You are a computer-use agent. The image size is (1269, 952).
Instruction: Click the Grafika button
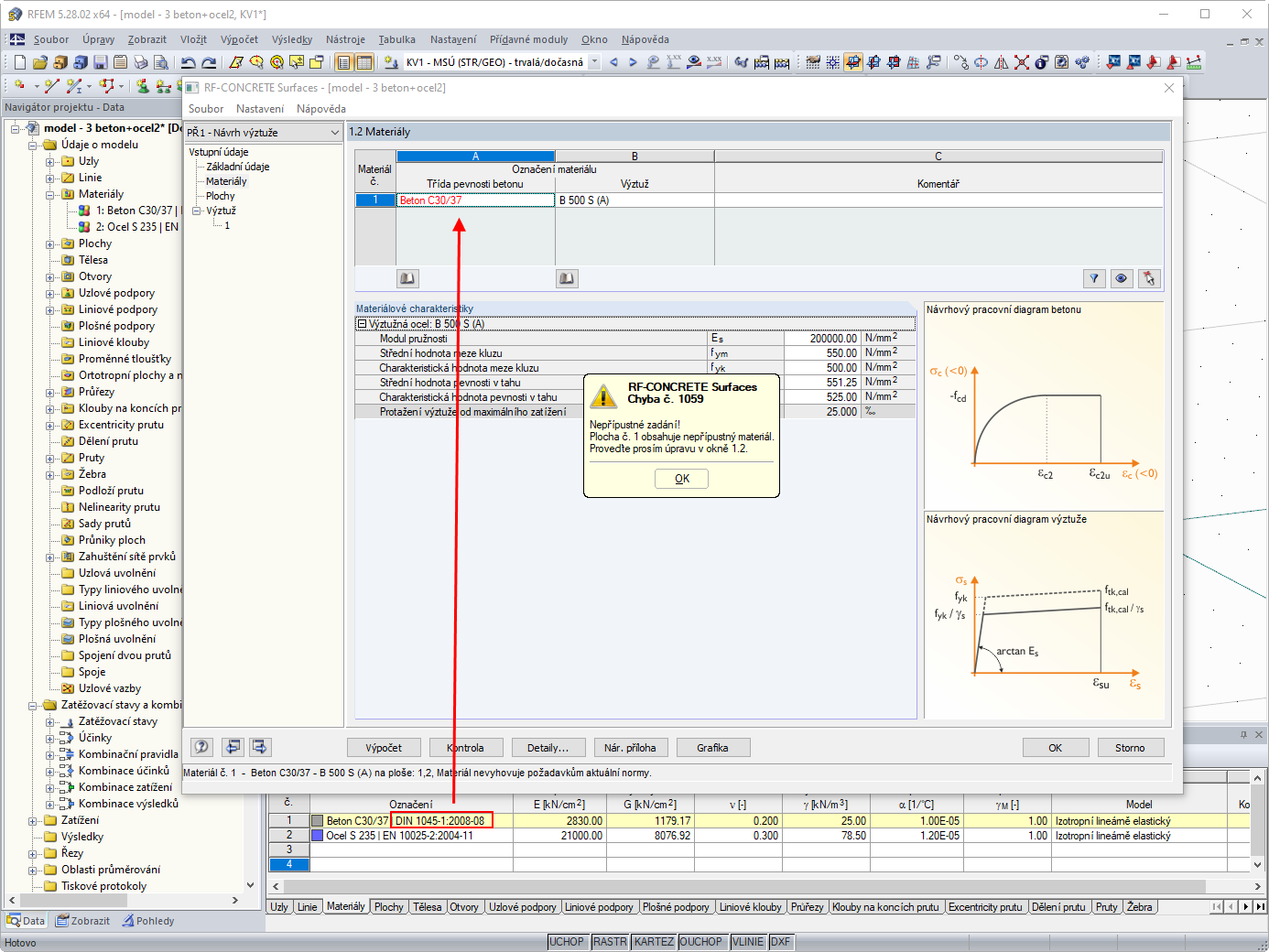point(713,748)
